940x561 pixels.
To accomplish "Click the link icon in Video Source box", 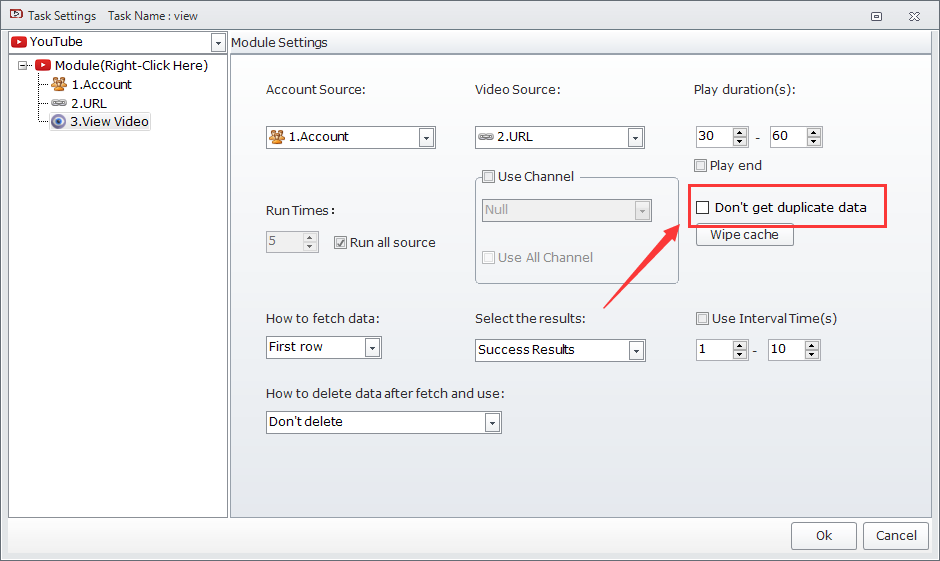I will (486, 137).
